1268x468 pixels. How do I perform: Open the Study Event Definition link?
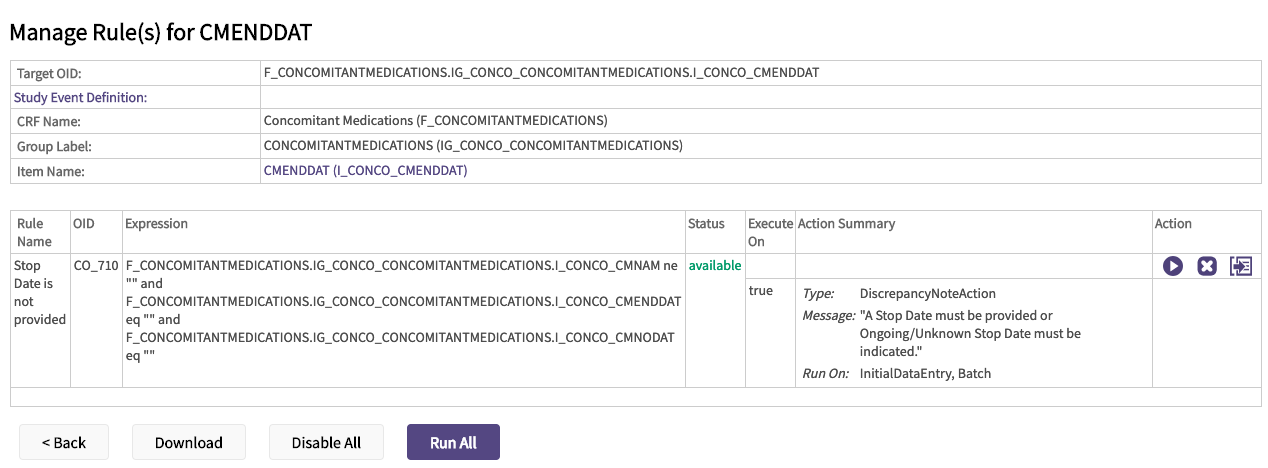pyautogui.click(x=80, y=97)
